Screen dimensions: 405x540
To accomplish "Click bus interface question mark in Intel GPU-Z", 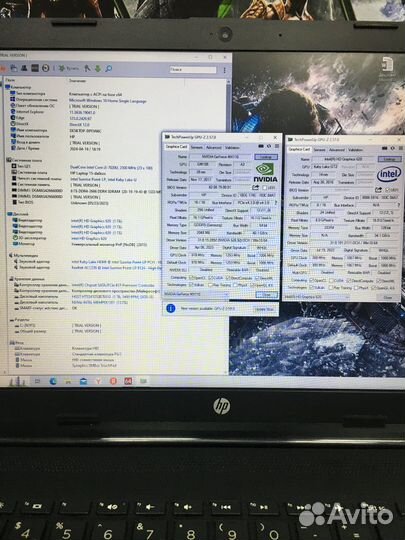I will point(398,205).
